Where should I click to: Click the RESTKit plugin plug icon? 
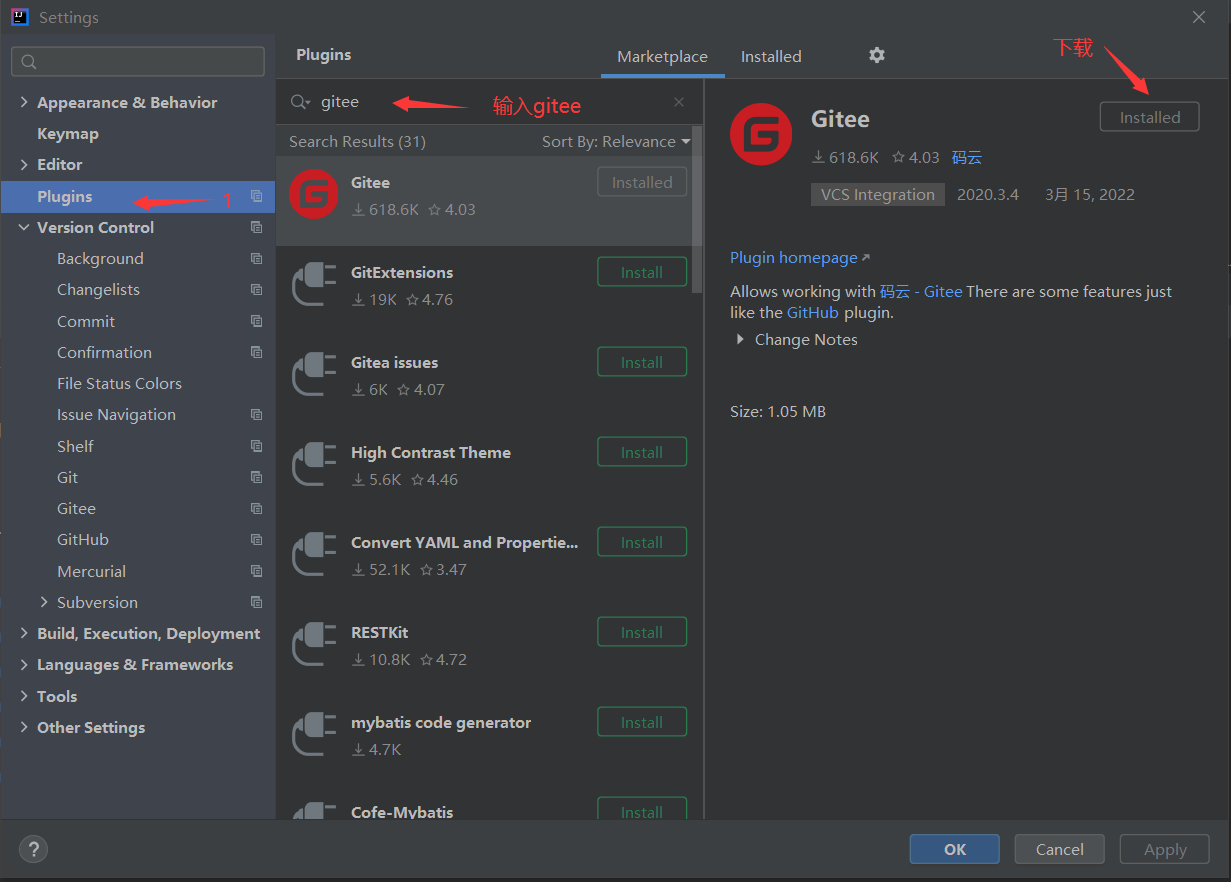click(x=314, y=645)
